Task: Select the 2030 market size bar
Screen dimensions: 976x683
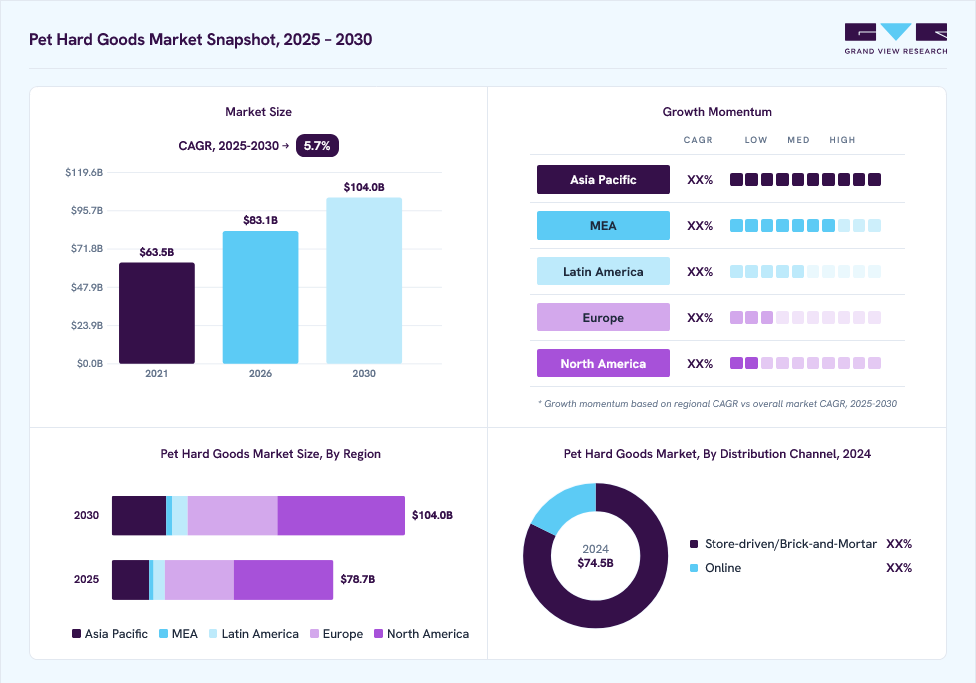Action: tap(364, 281)
